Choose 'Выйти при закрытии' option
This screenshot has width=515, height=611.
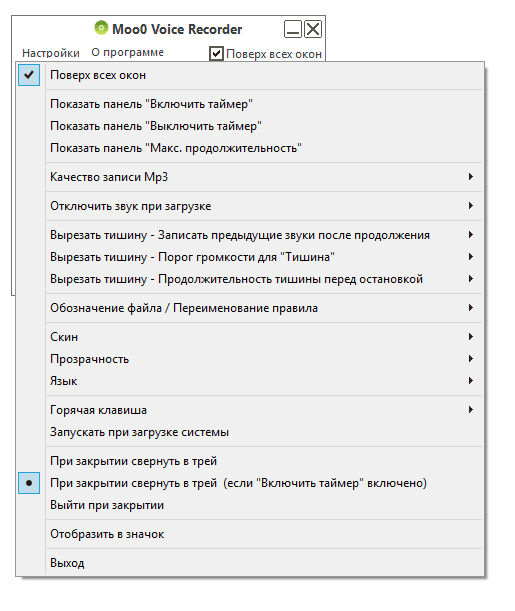(250, 505)
